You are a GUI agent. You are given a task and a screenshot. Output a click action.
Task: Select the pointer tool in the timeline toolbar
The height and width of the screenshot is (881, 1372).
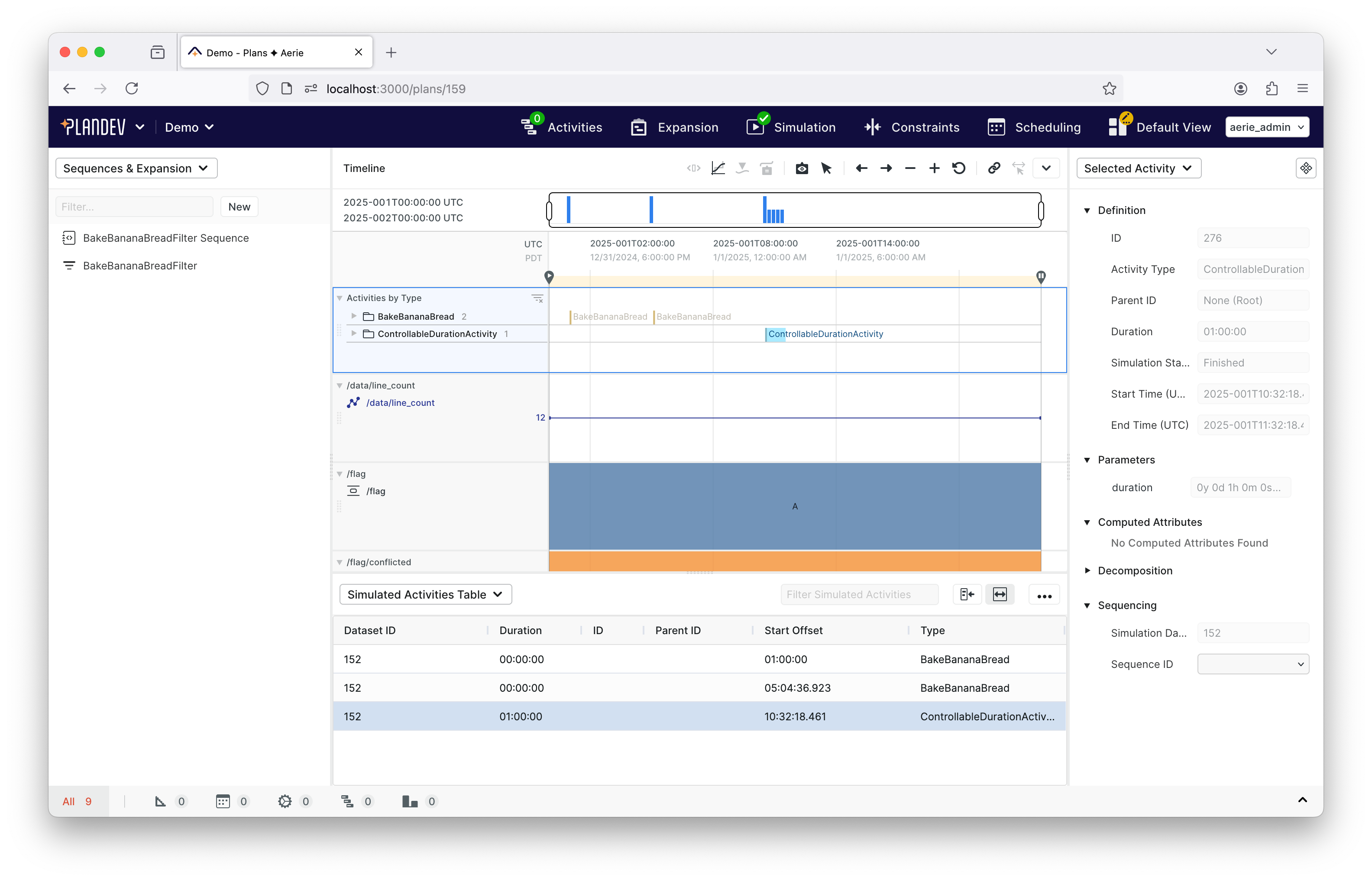point(826,168)
